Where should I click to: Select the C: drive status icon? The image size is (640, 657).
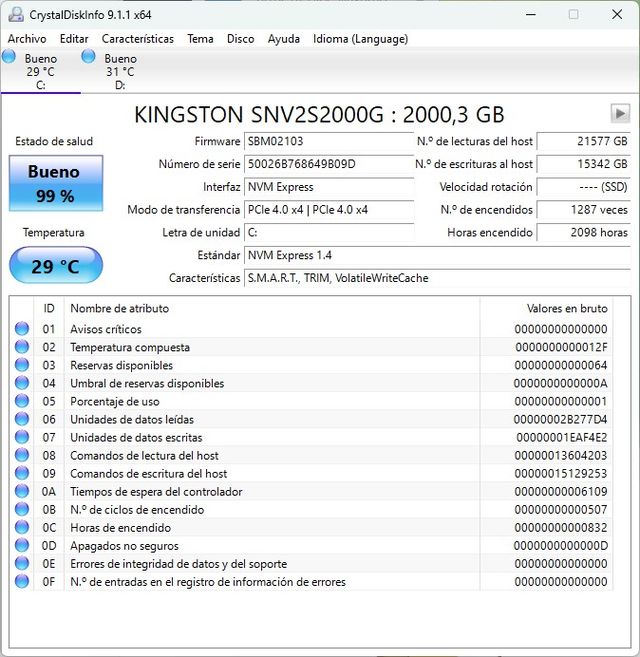click(x=10, y=57)
